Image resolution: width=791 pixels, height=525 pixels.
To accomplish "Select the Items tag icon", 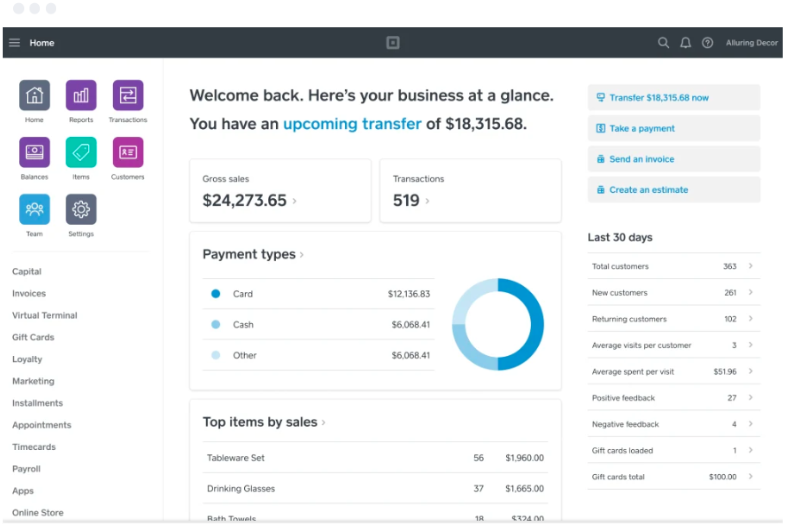I will [81, 153].
